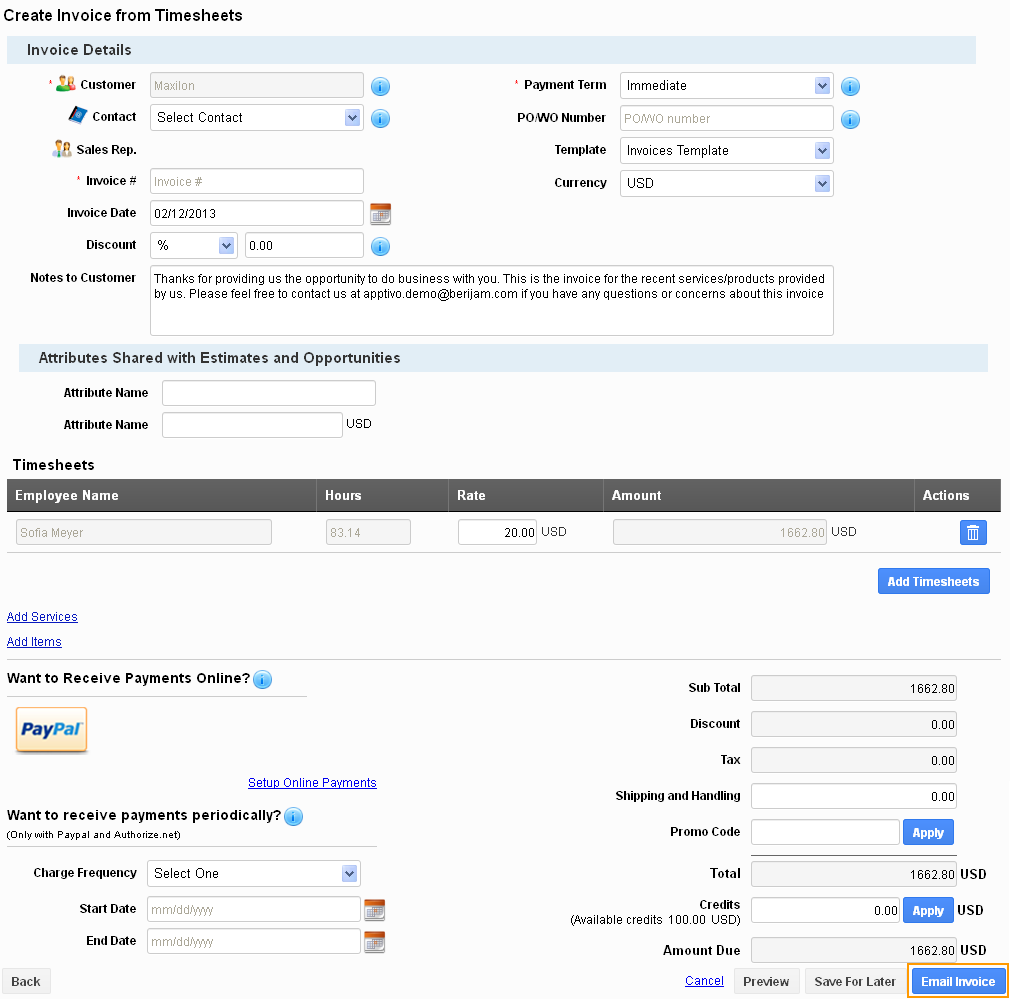This screenshot has width=1010, height=999.
Task: Open the Start Date calendar picker
Action: (x=375, y=908)
